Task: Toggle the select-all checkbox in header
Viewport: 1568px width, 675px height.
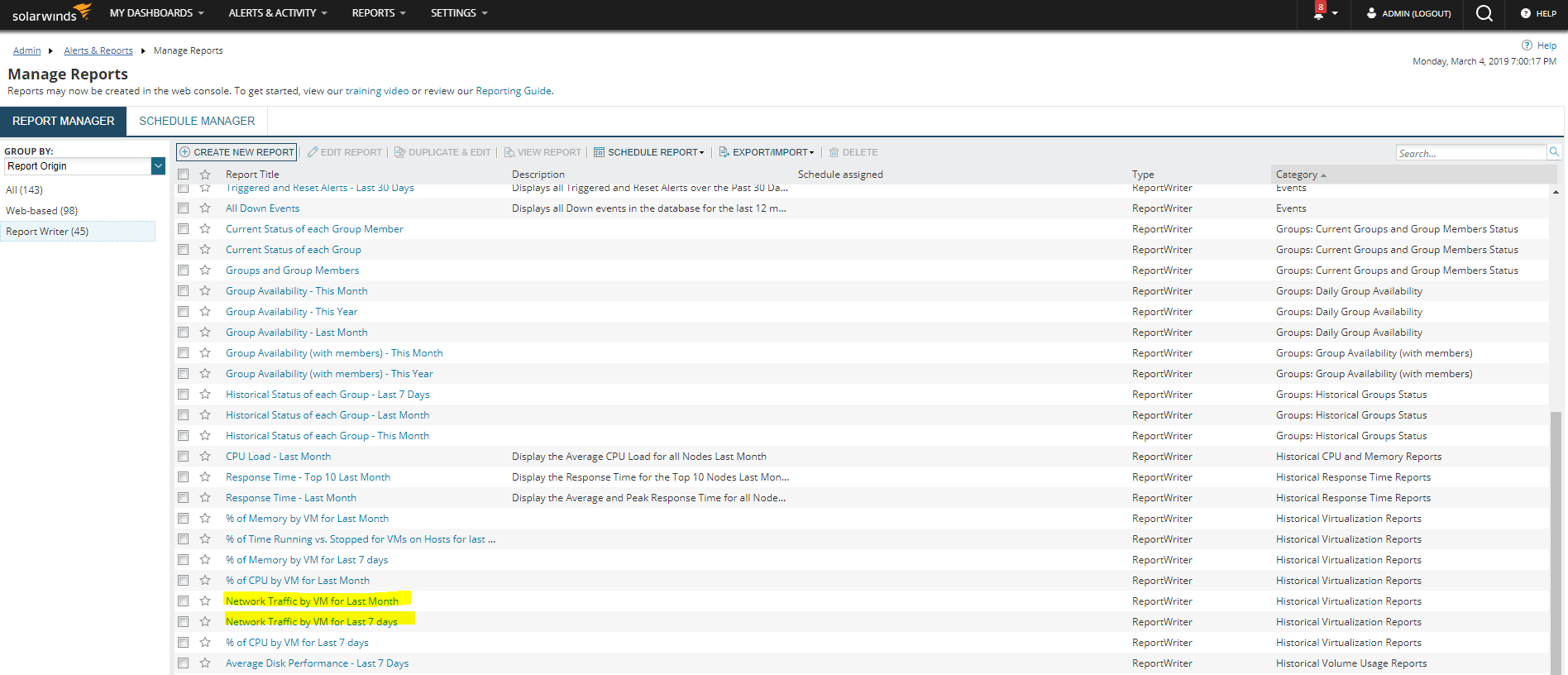Action: 184,175
